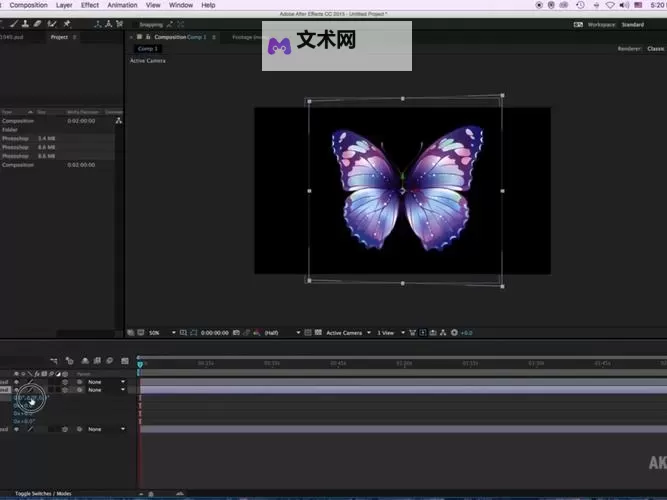Open the Project panel menu icon
Screen dimensions: 667x500
pos(74,37)
